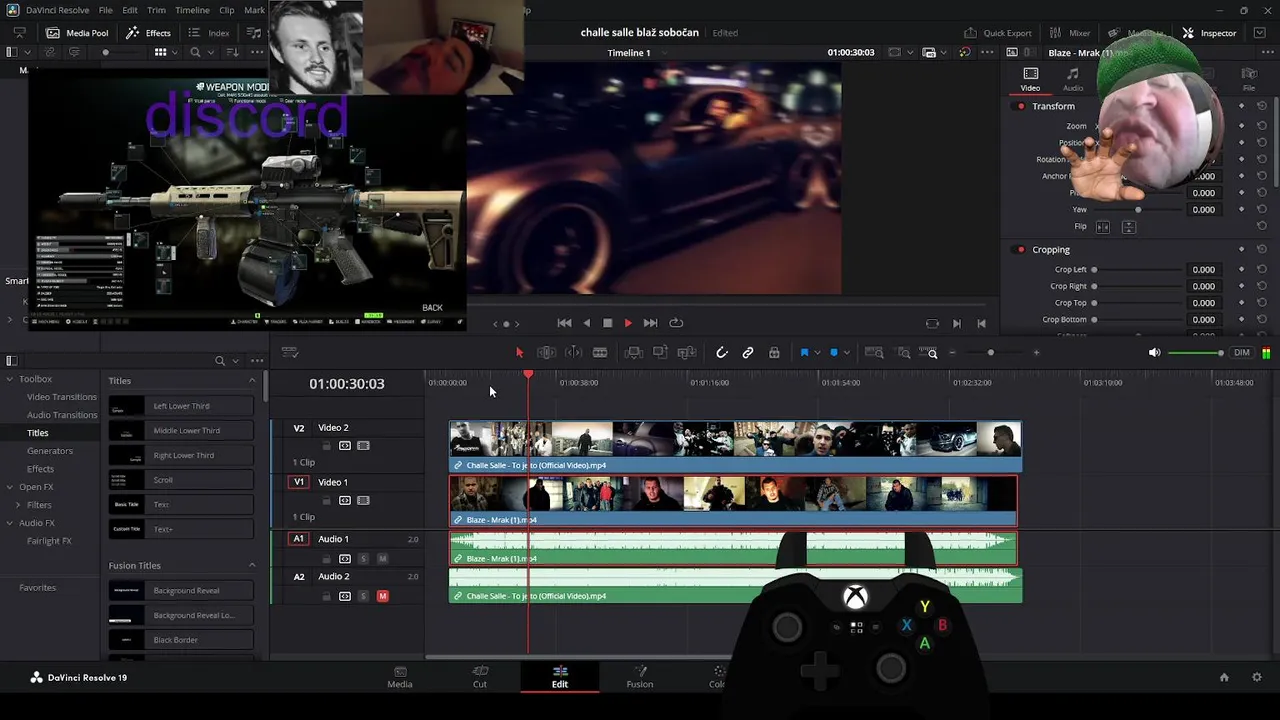Screen dimensions: 1280x720
Task: Click the search icon in Effects panel
Action: point(220,361)
